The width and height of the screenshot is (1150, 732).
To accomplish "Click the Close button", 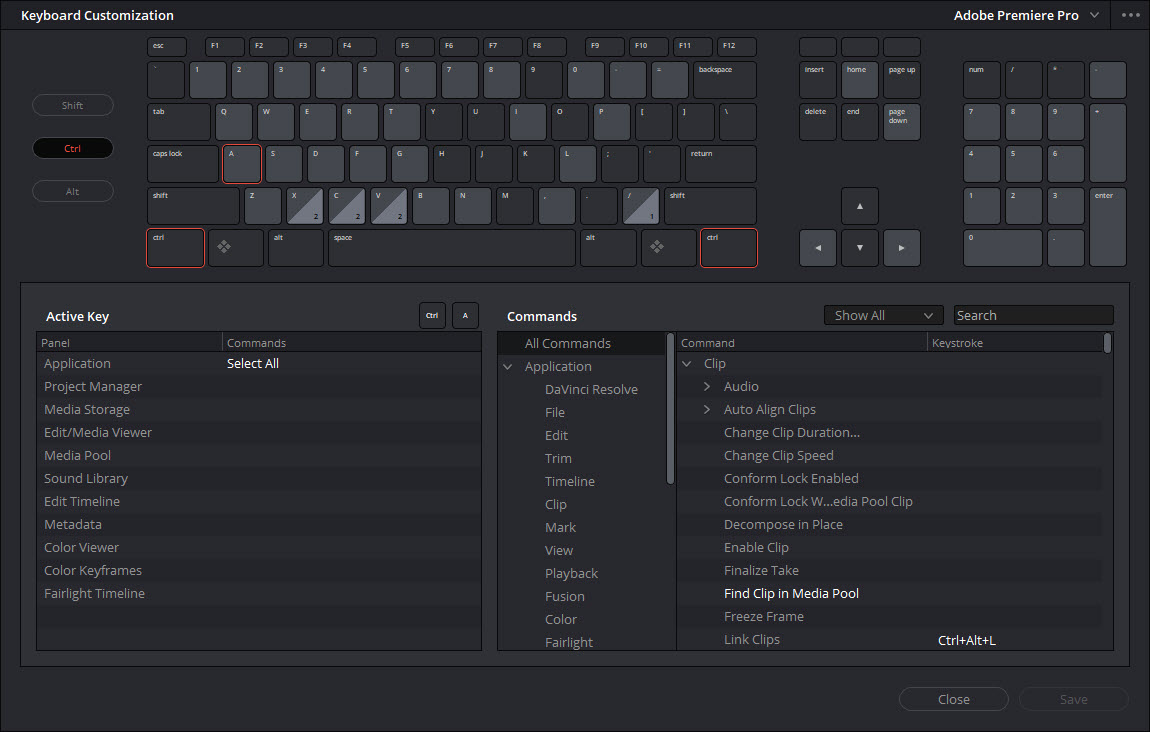I will tap(953, 699).
